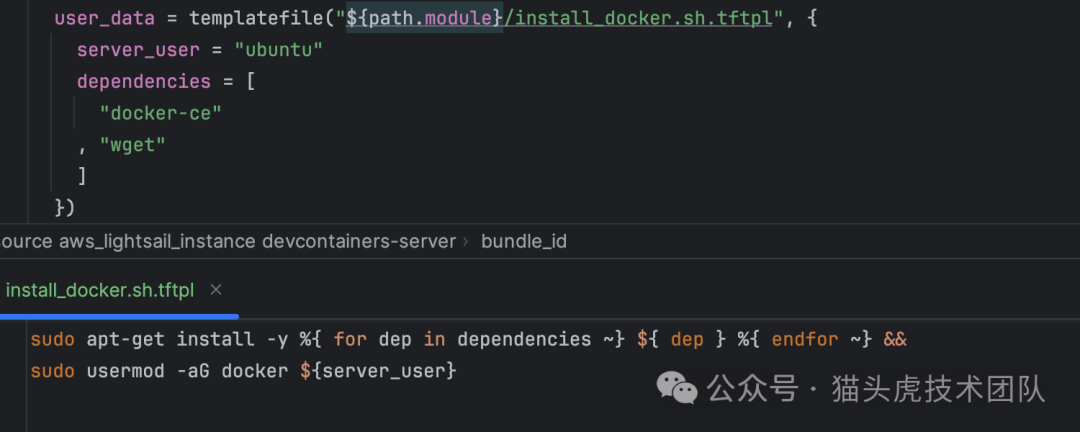Click the endfor template directive
Screen dimensions: 1080x432
(x=804, y=340)
